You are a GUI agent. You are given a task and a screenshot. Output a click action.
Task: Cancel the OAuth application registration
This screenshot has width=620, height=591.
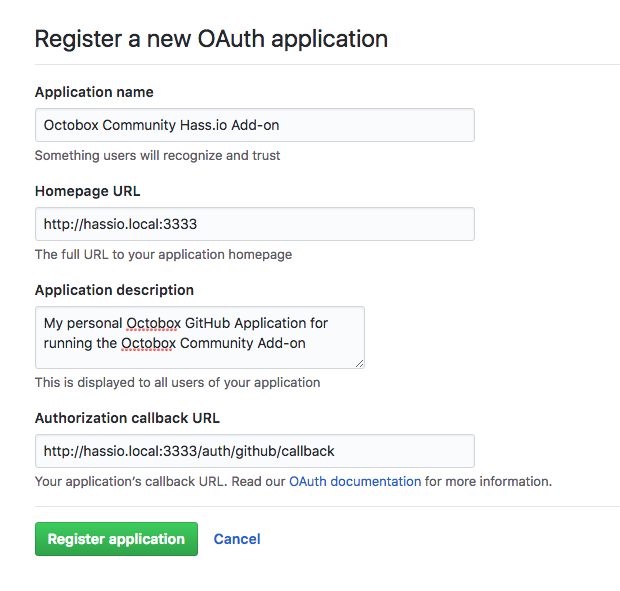pos(237,539)
